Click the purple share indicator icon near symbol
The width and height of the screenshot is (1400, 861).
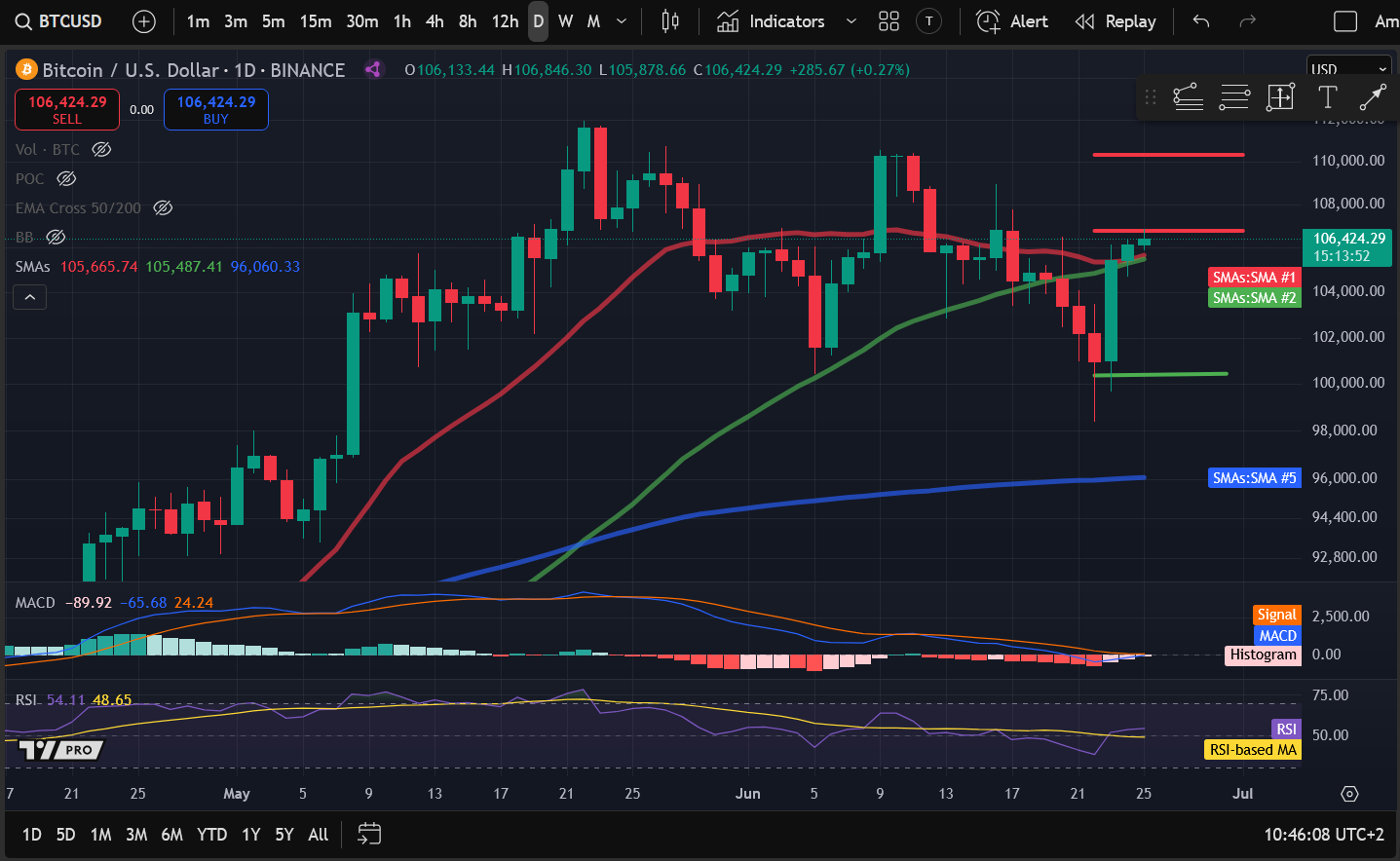click(x=372, y=69)
